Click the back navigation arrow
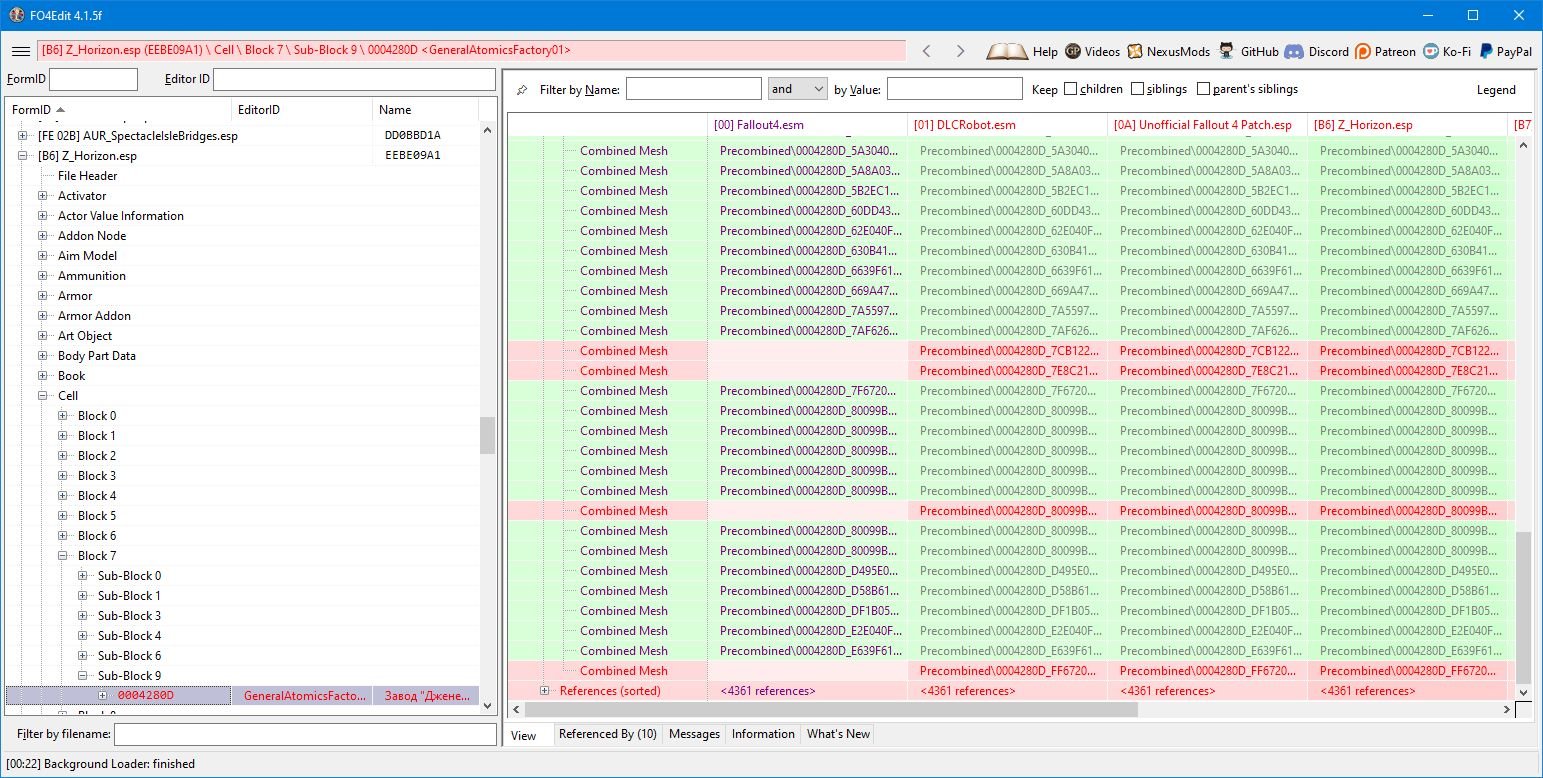1543x778 pixels. click(927, 51)
